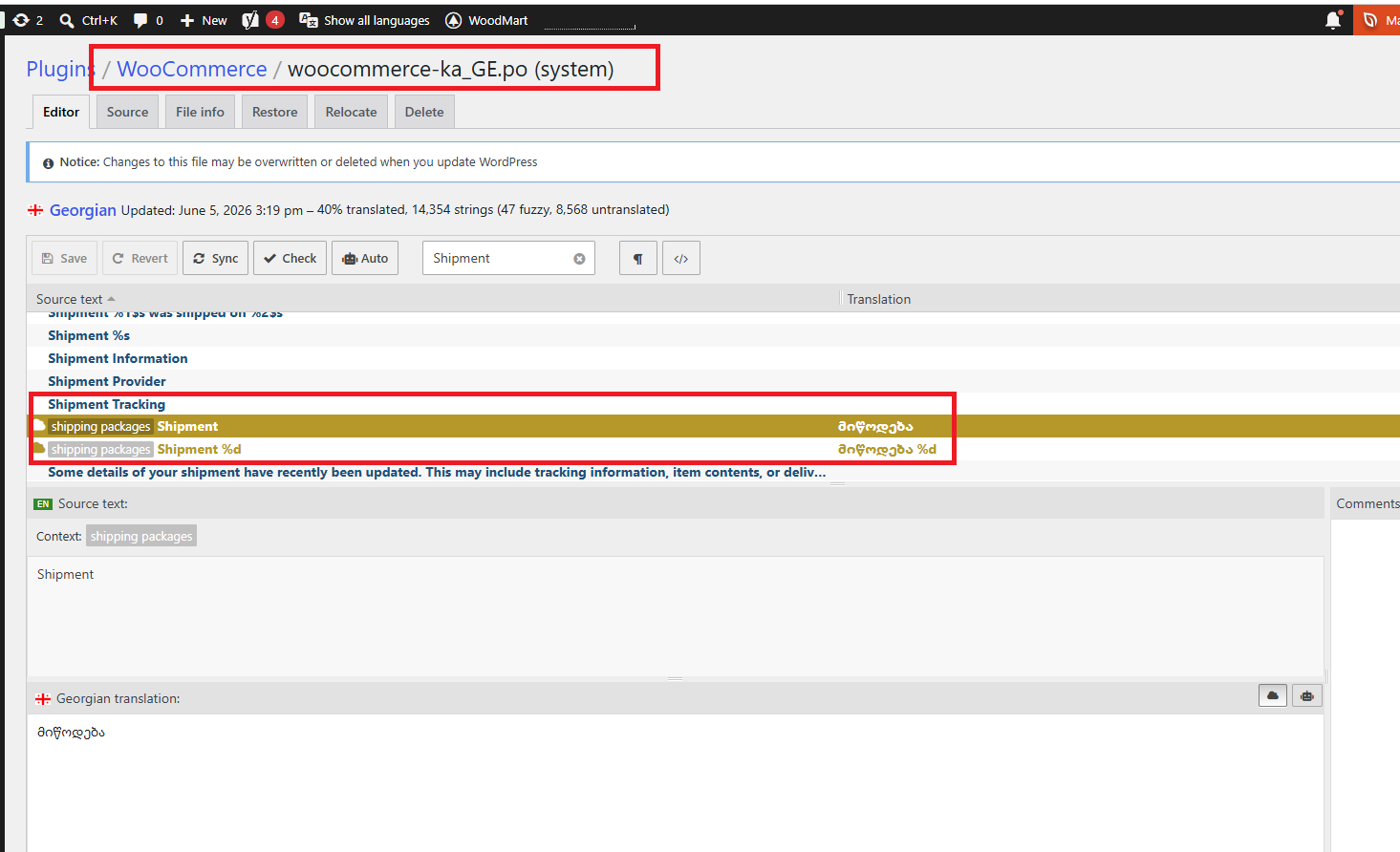Open the Restore tab
This screenshot has width=1400, height=852.
tap(275, 112)
